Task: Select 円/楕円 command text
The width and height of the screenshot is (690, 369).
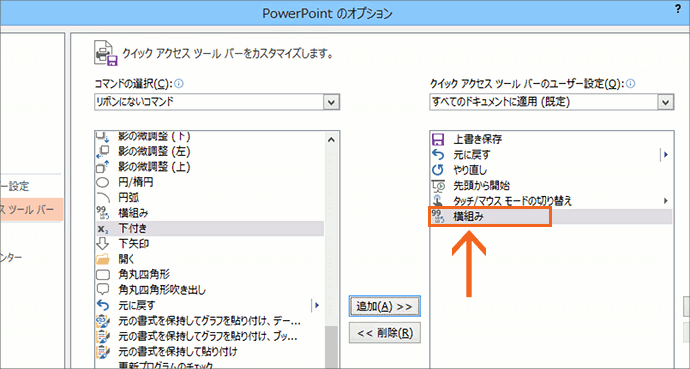Action: [x=136, y=182]
